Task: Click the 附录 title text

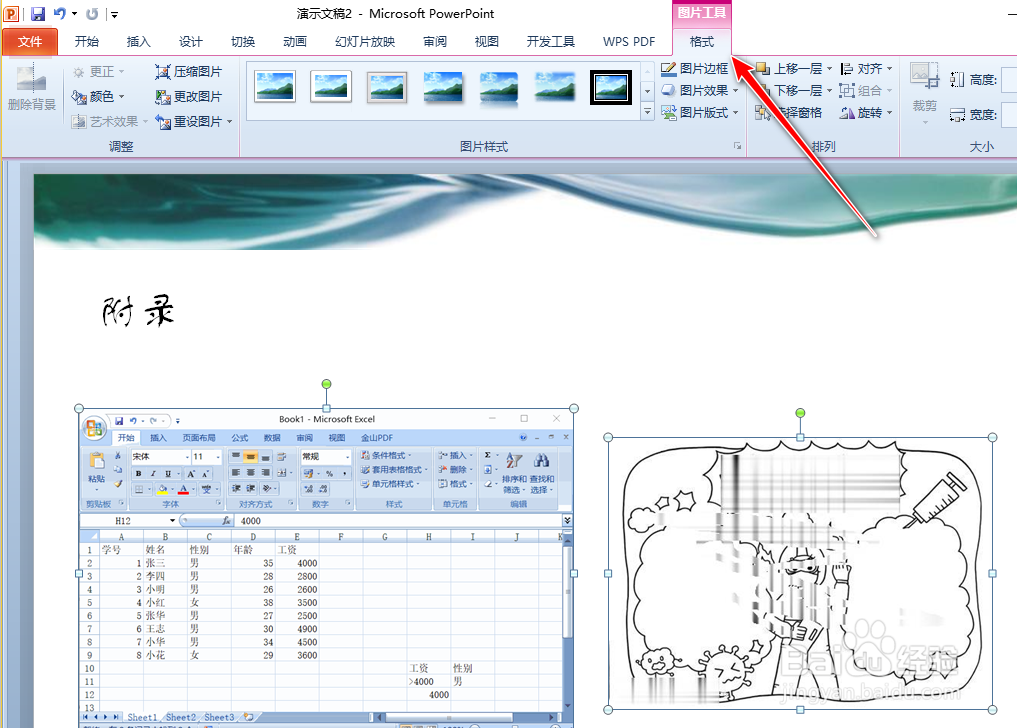Action: 139,311
